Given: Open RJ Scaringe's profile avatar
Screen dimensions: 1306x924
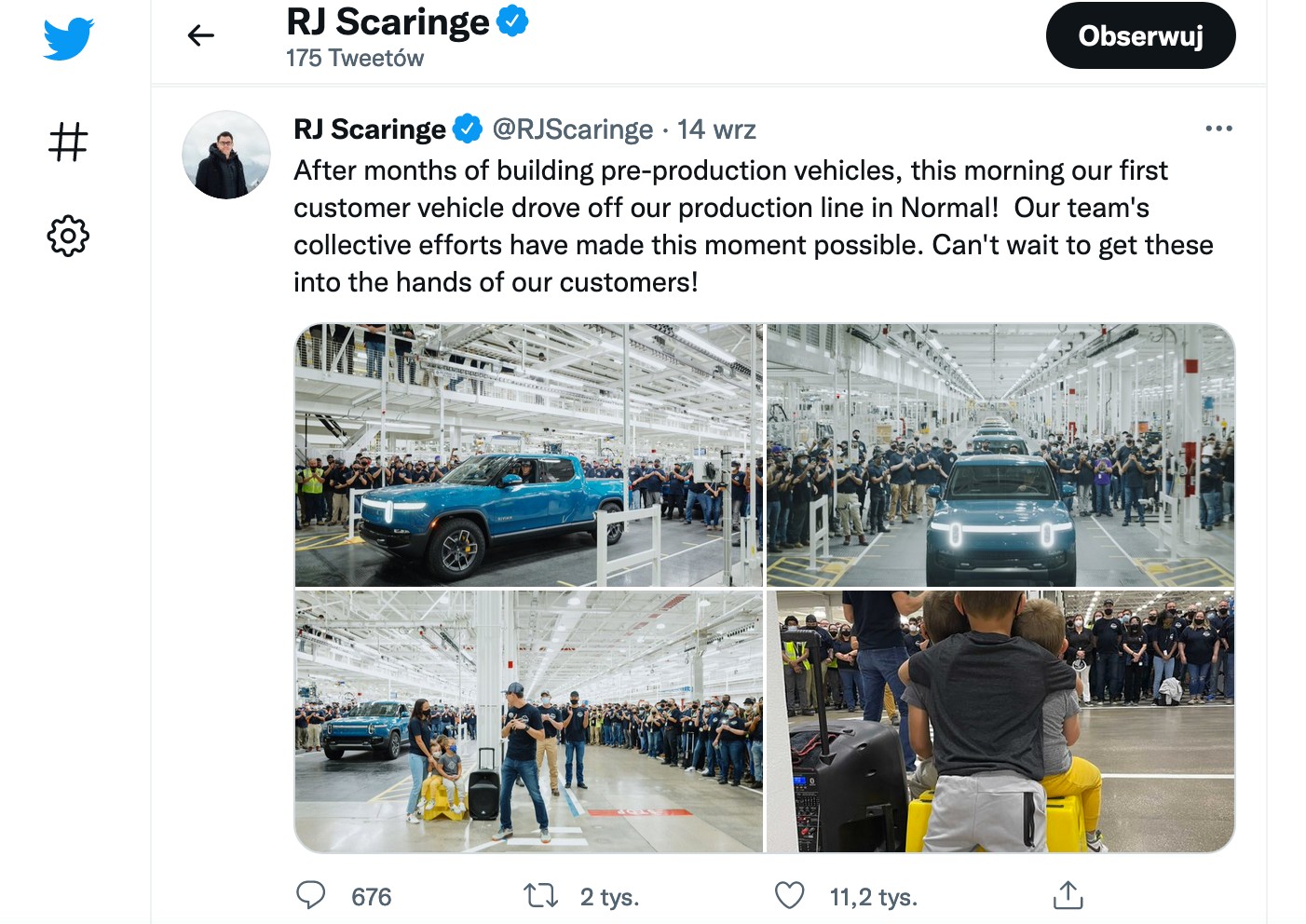Looking at the screenshot, I should point(226,155).
